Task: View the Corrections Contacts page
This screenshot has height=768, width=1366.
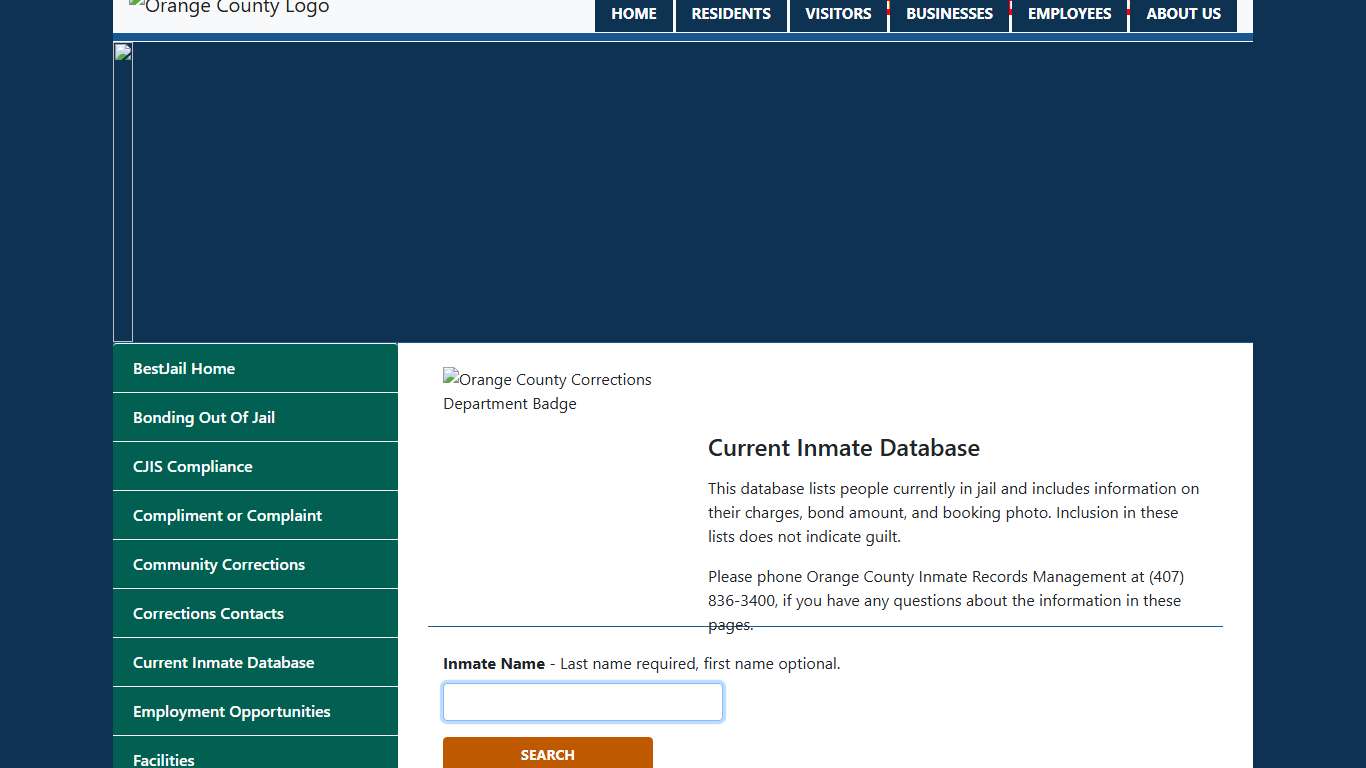Action: [x=208, y=614]
